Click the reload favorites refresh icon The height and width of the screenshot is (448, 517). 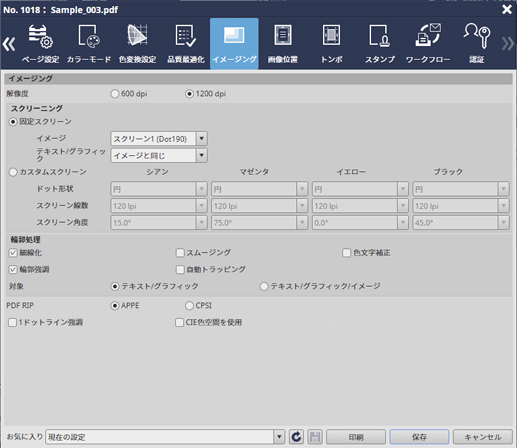[x=296, y=437]
